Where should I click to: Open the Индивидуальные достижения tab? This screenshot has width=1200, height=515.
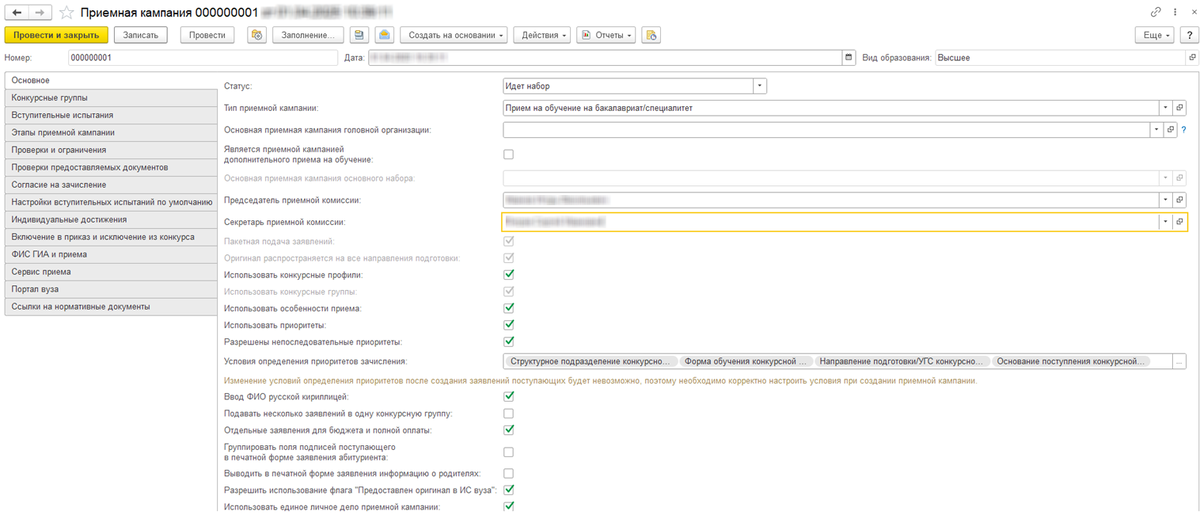(x=110, y=219)
